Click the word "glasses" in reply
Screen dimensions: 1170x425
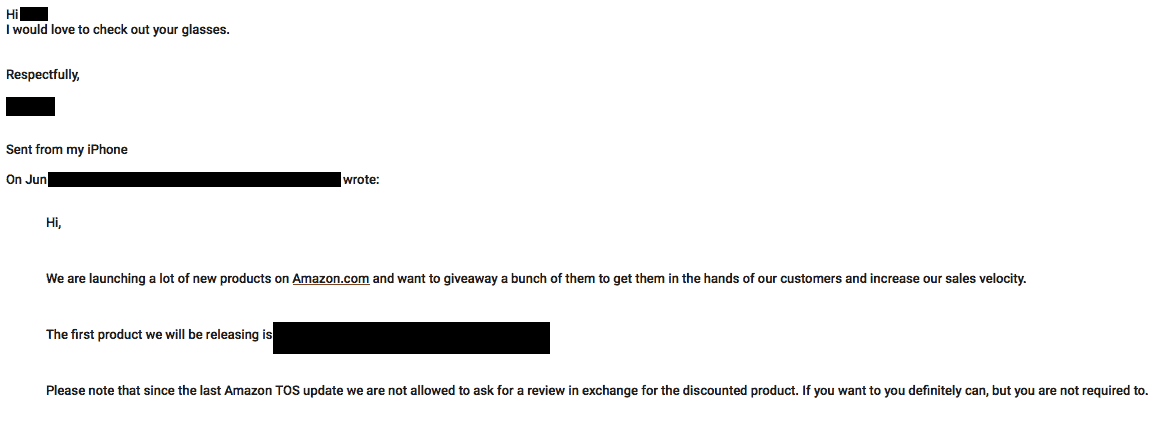pyautogui.click(x=205, y=31)
